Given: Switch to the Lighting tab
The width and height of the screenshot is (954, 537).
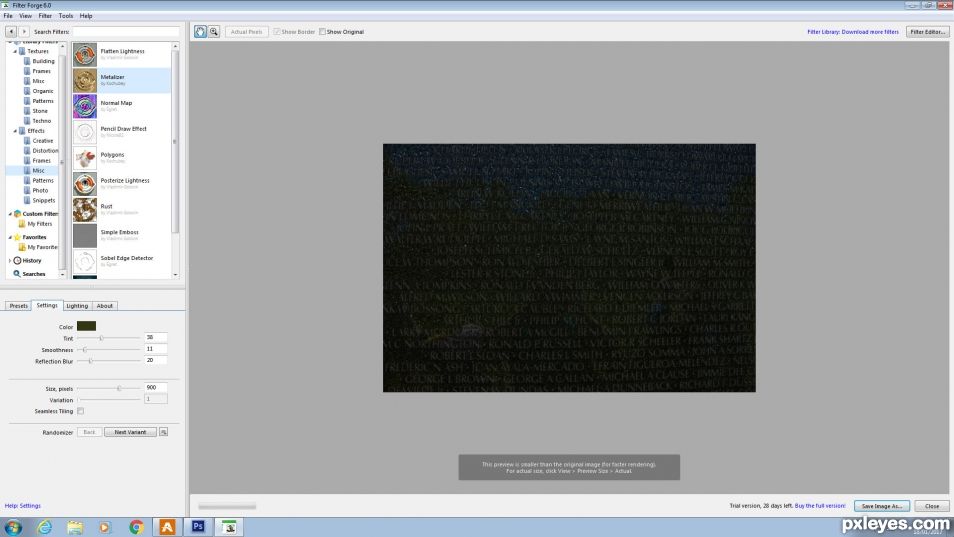Looking at the screenshot, I should click(x=77, y=306).
